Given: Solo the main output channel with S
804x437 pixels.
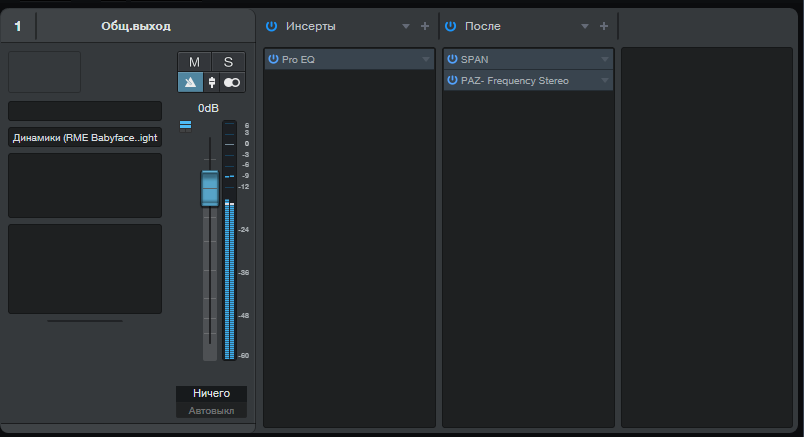Looking at the screenshot, I should coord(229,62).
